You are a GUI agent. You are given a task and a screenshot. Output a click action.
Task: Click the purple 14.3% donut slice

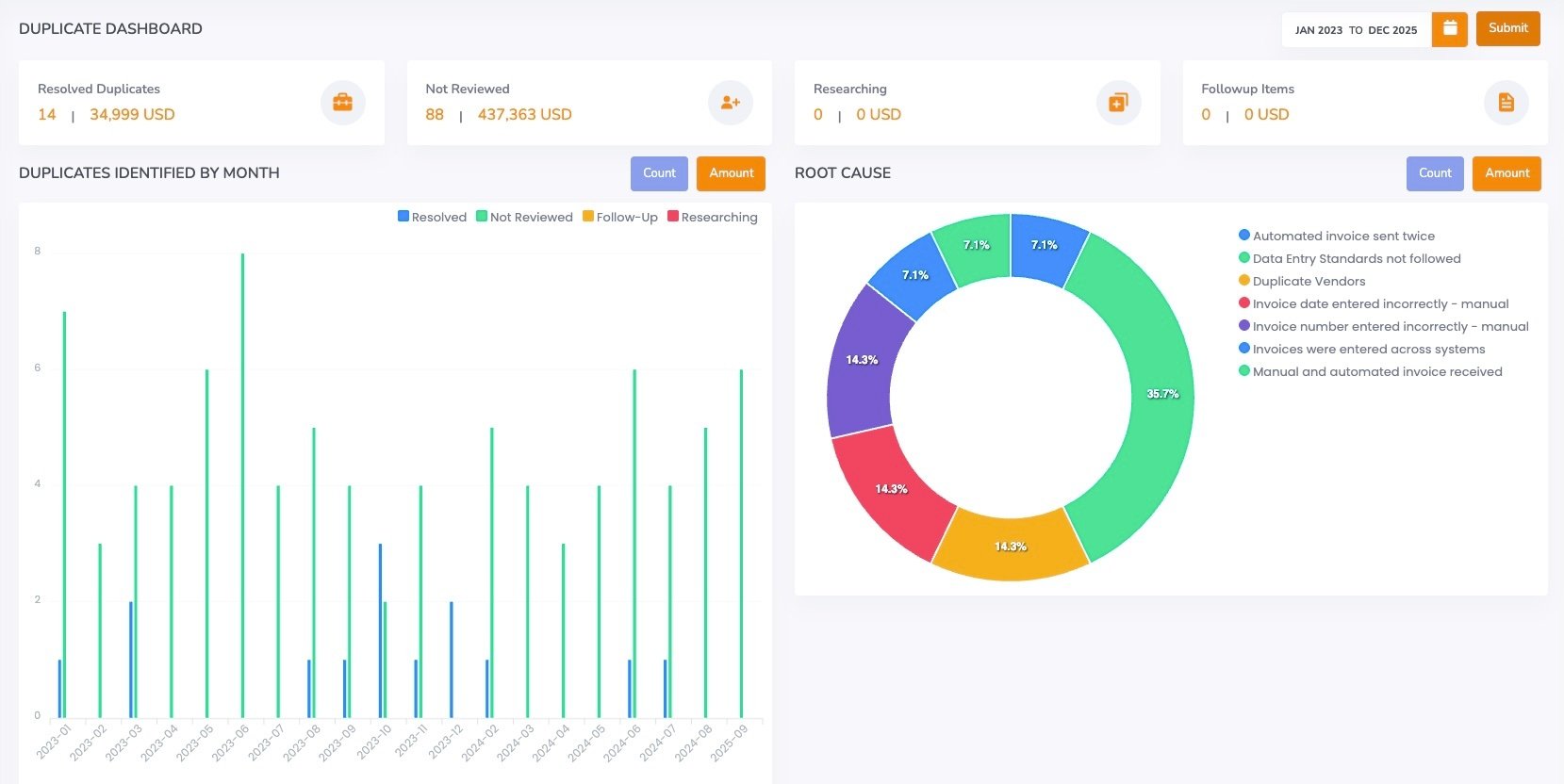[861, 360]
